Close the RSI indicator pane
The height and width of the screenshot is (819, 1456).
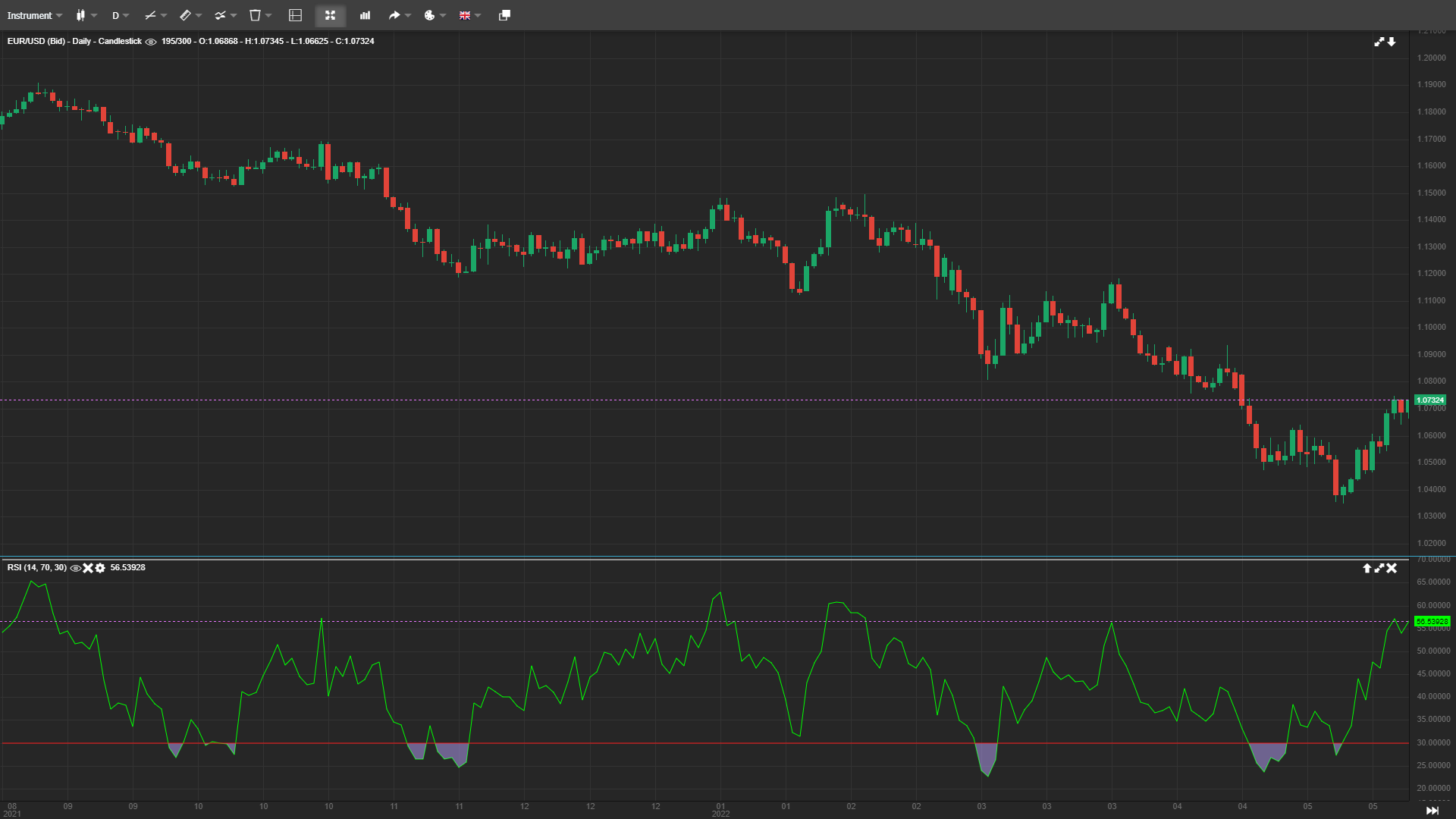[x=1392, y=568]
